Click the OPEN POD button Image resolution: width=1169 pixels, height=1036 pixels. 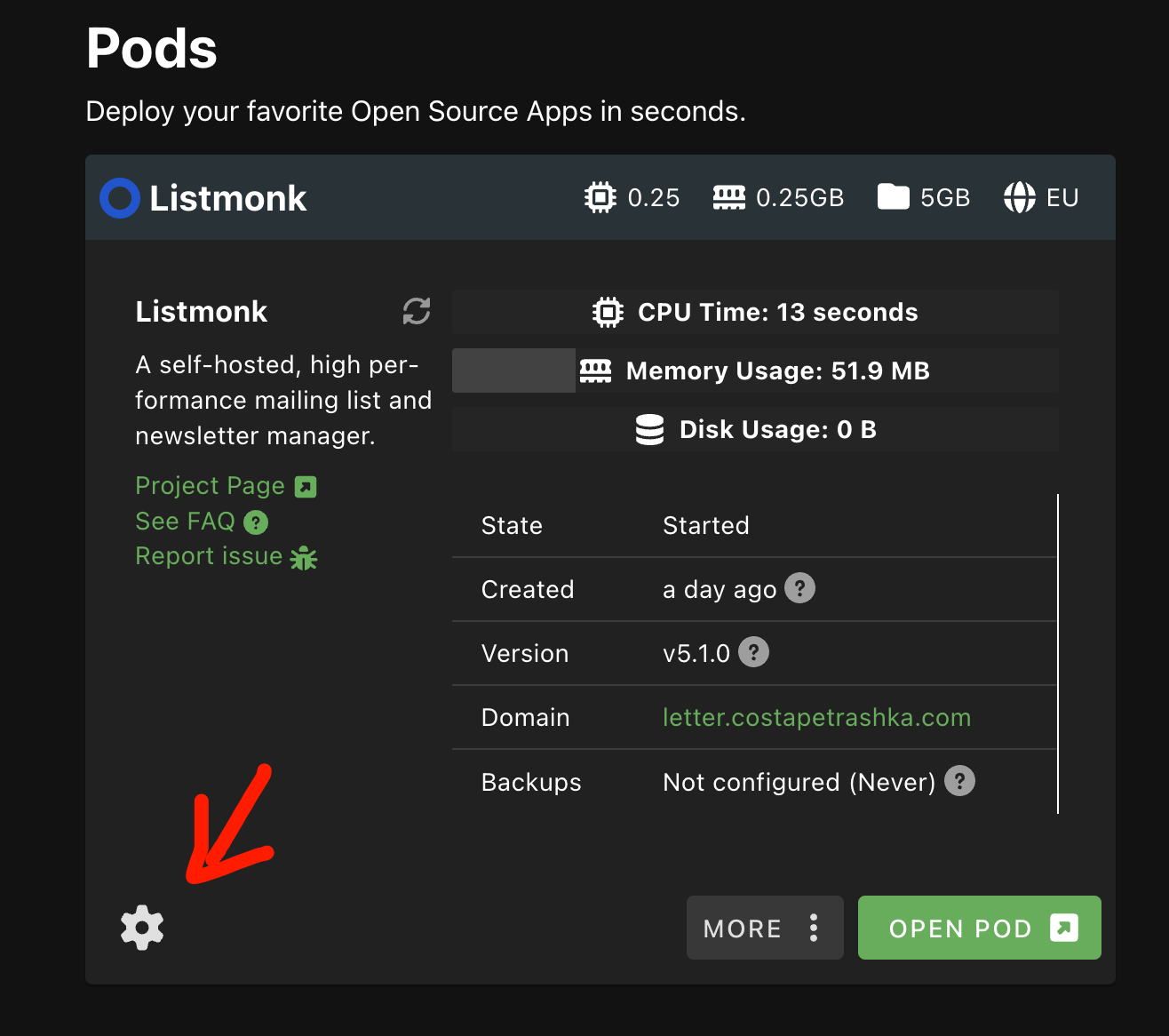[x=979, y=928]
